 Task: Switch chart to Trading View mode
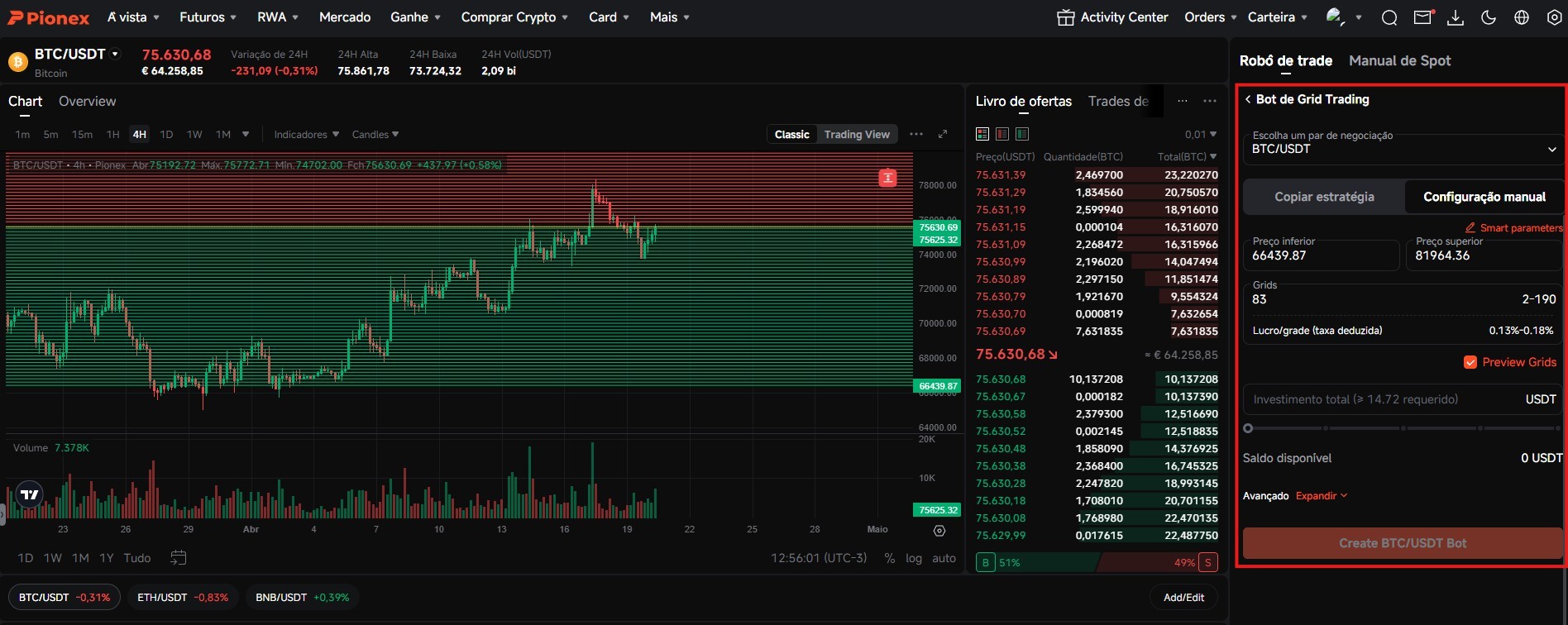[x=857, y=135]
